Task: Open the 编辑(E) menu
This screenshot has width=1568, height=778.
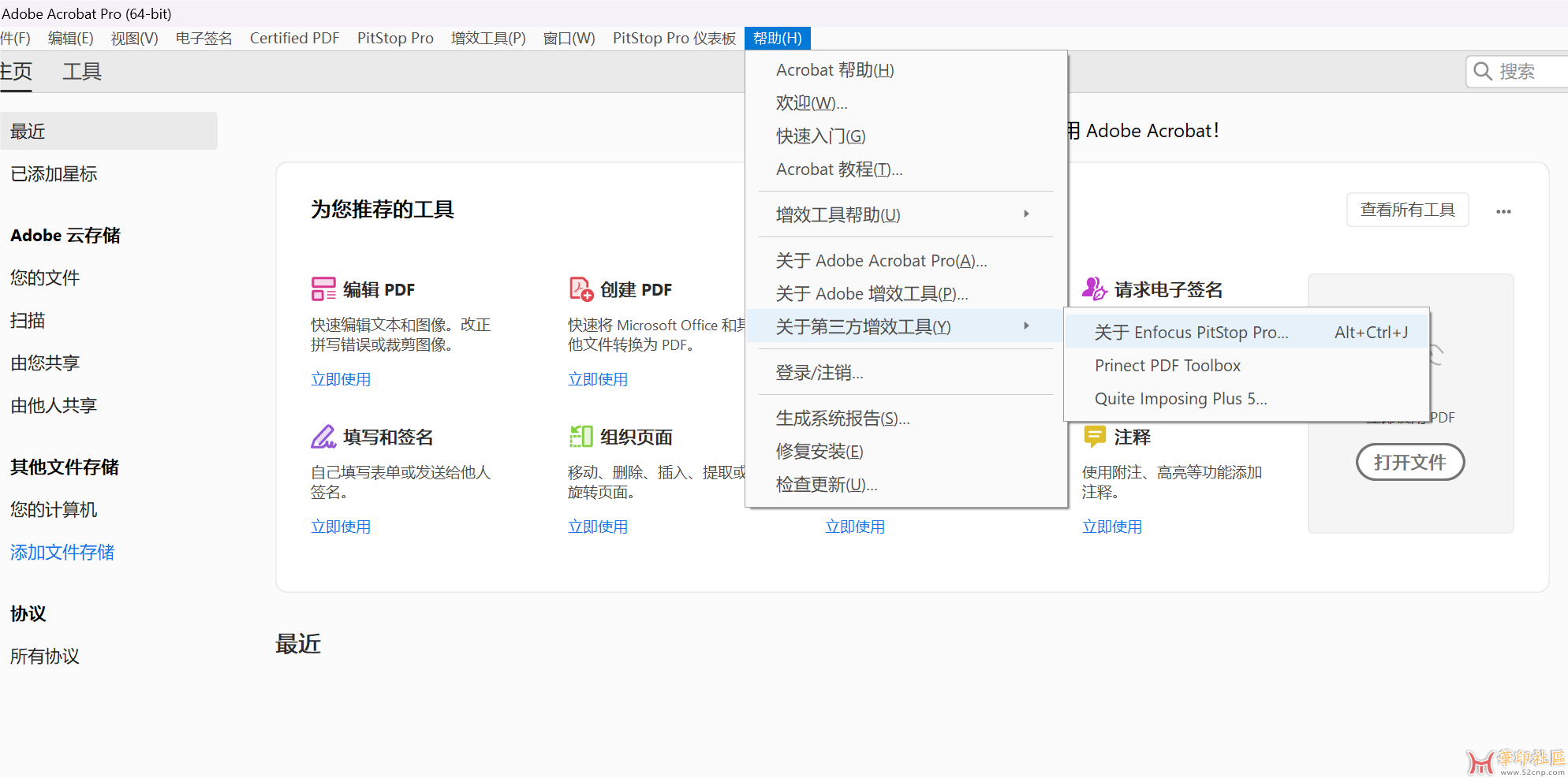Action: coord(71,39)
